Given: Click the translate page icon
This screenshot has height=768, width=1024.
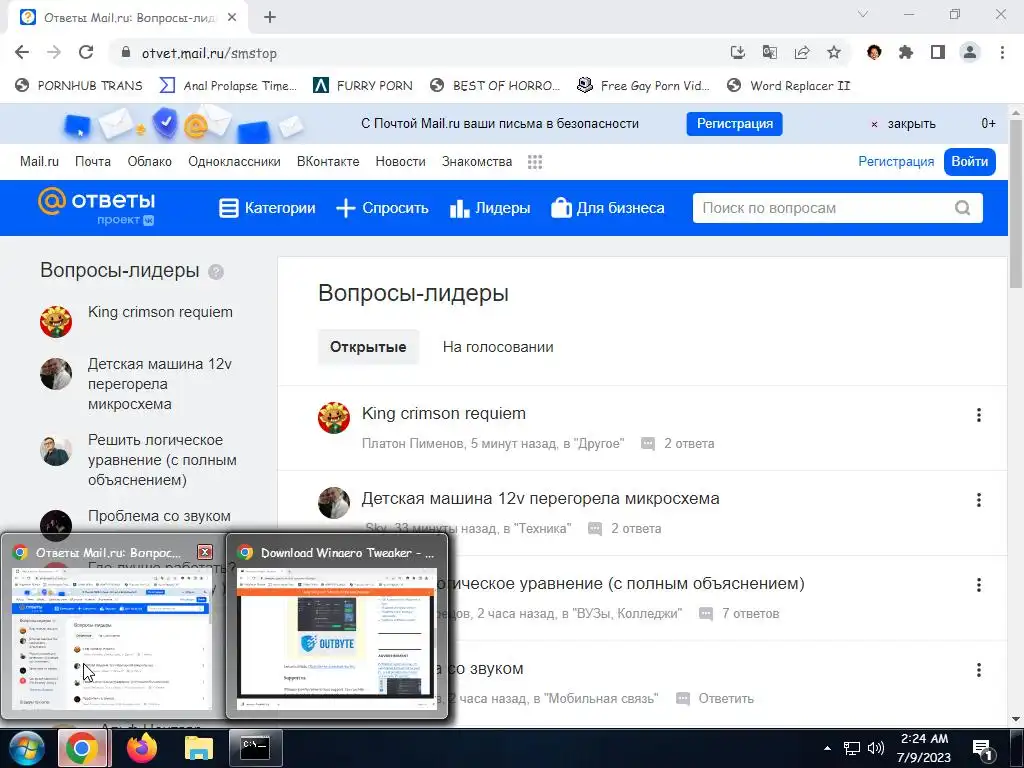Looking at the screenshot, I should (x=770, y=52).
